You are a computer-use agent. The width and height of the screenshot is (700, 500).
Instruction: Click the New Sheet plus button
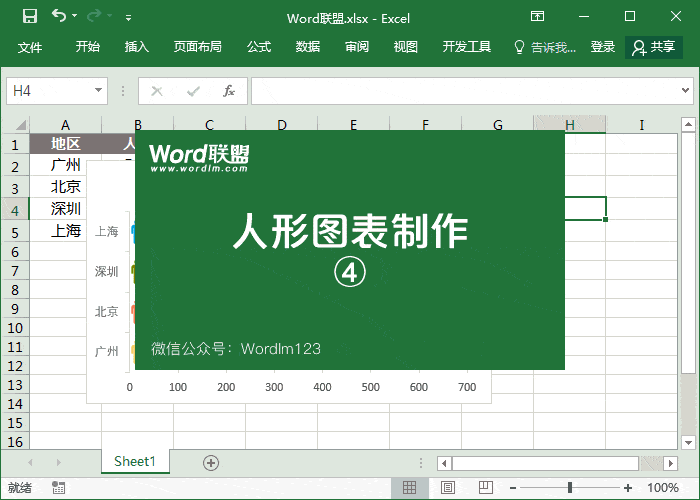pyautogui.click(x=211, y=463)
